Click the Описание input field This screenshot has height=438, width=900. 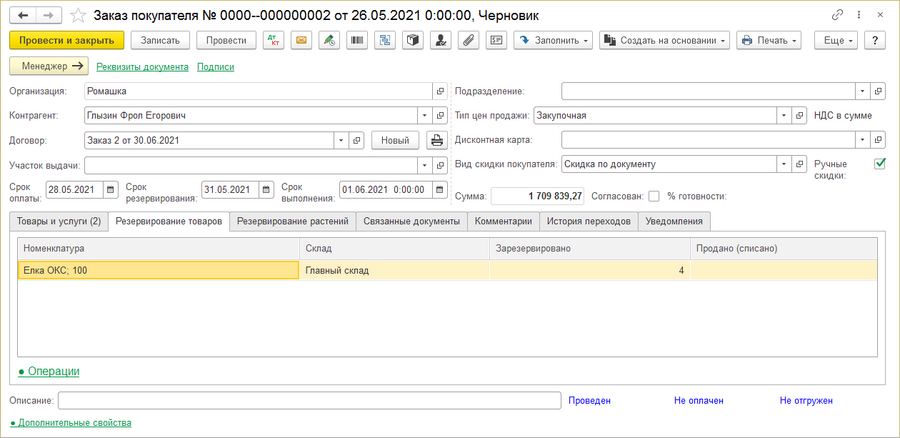[x=309, y=401]
